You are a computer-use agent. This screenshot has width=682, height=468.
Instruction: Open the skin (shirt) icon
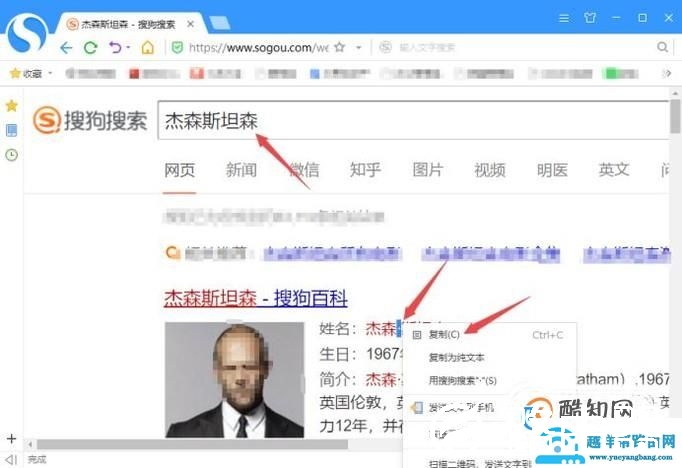590,18
